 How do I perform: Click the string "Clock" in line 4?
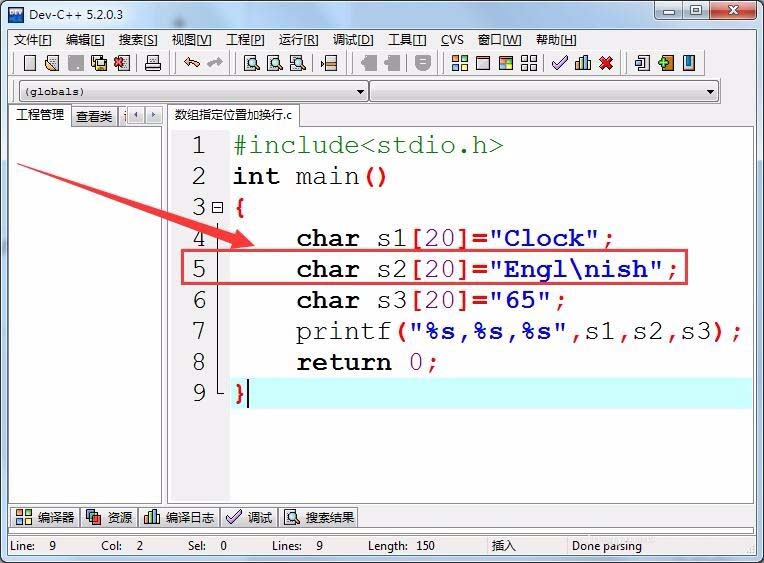[544, 238]
